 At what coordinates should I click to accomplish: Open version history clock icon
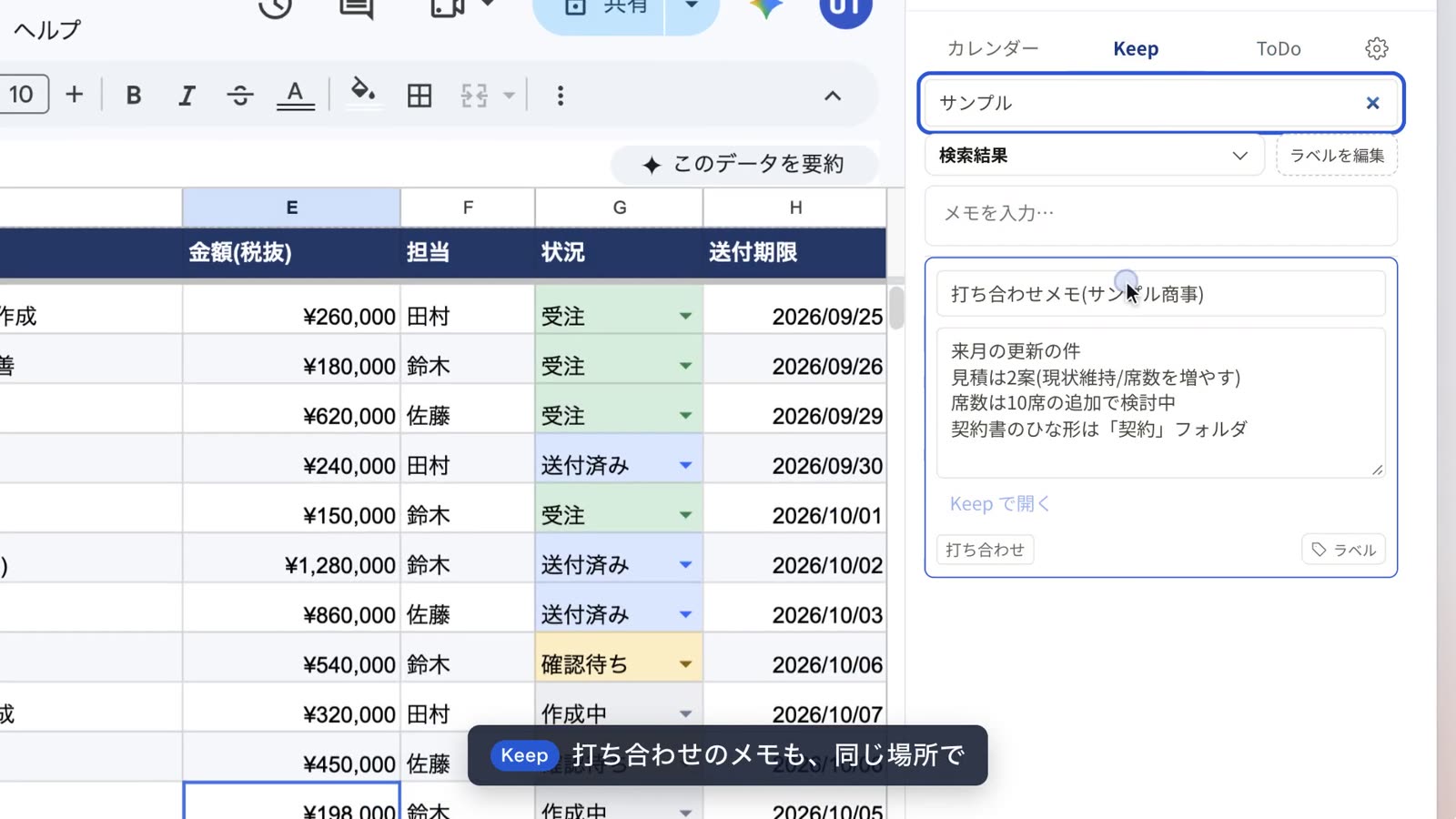pos(275,7)
